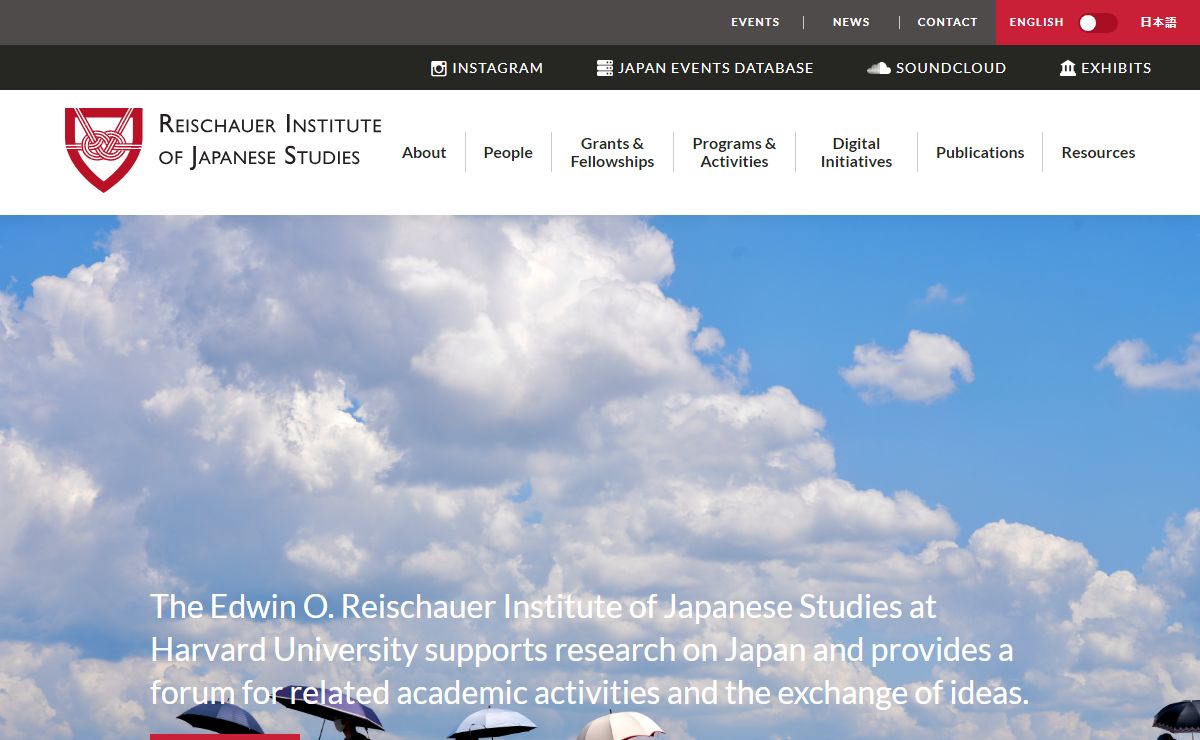Select the ENGLISH language label
This screenshot has height=740, width=1200.
point(1036,22)
